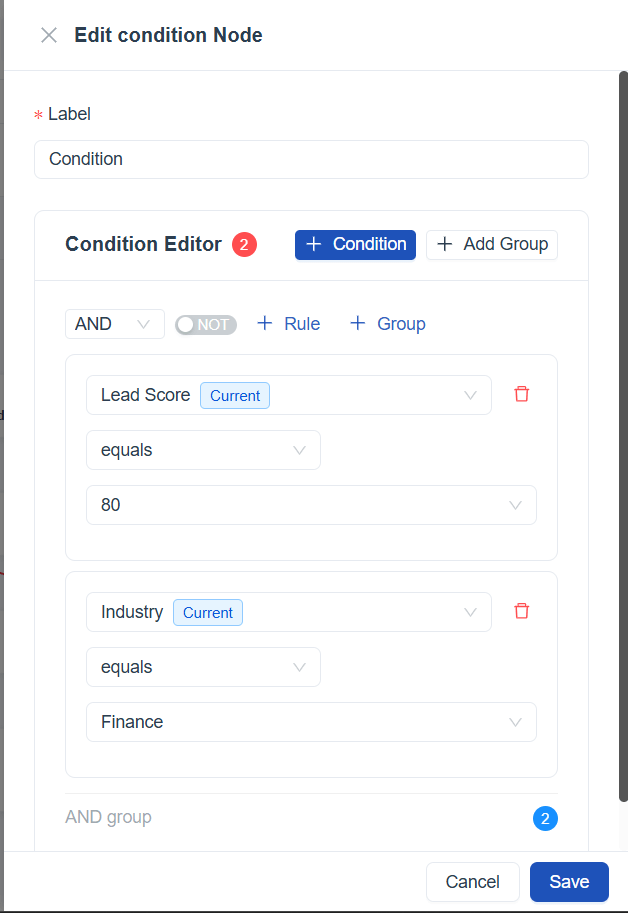Open the value dropdown showing 80
The image size is (628, 913).
pos(311,505)
